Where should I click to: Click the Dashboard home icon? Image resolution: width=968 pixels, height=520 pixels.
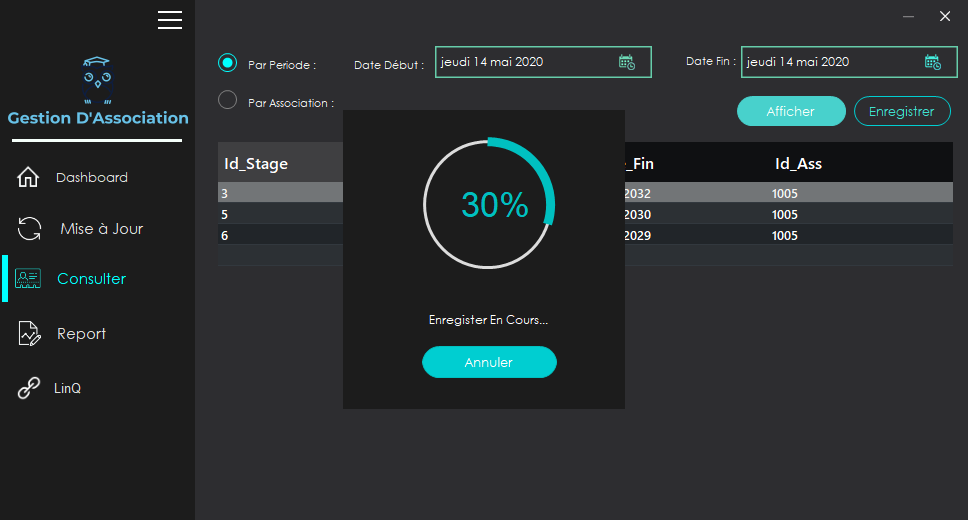pyautogui.click(x=29, y=178)
